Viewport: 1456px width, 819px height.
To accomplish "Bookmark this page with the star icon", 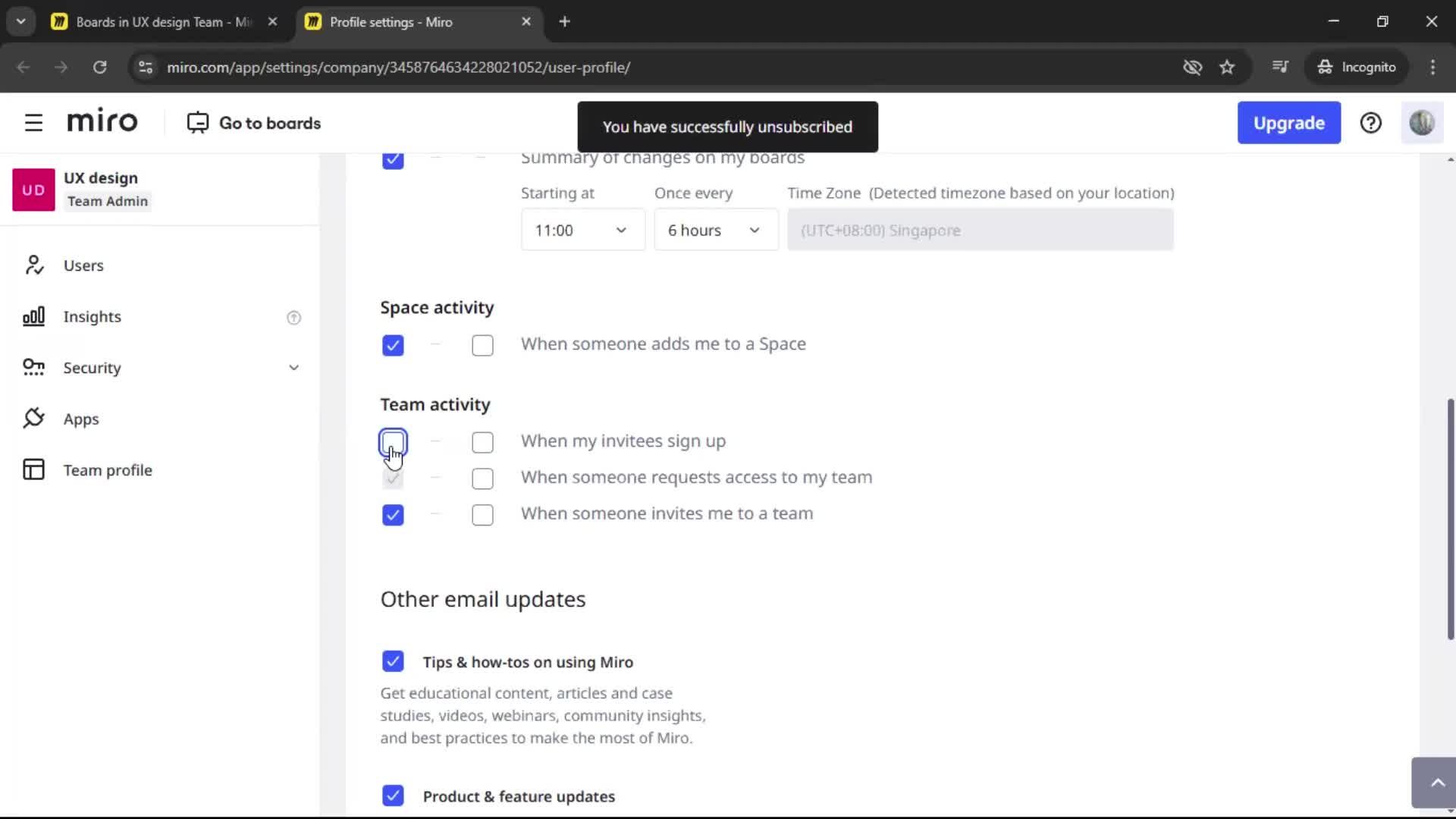I will (1227, 67).
